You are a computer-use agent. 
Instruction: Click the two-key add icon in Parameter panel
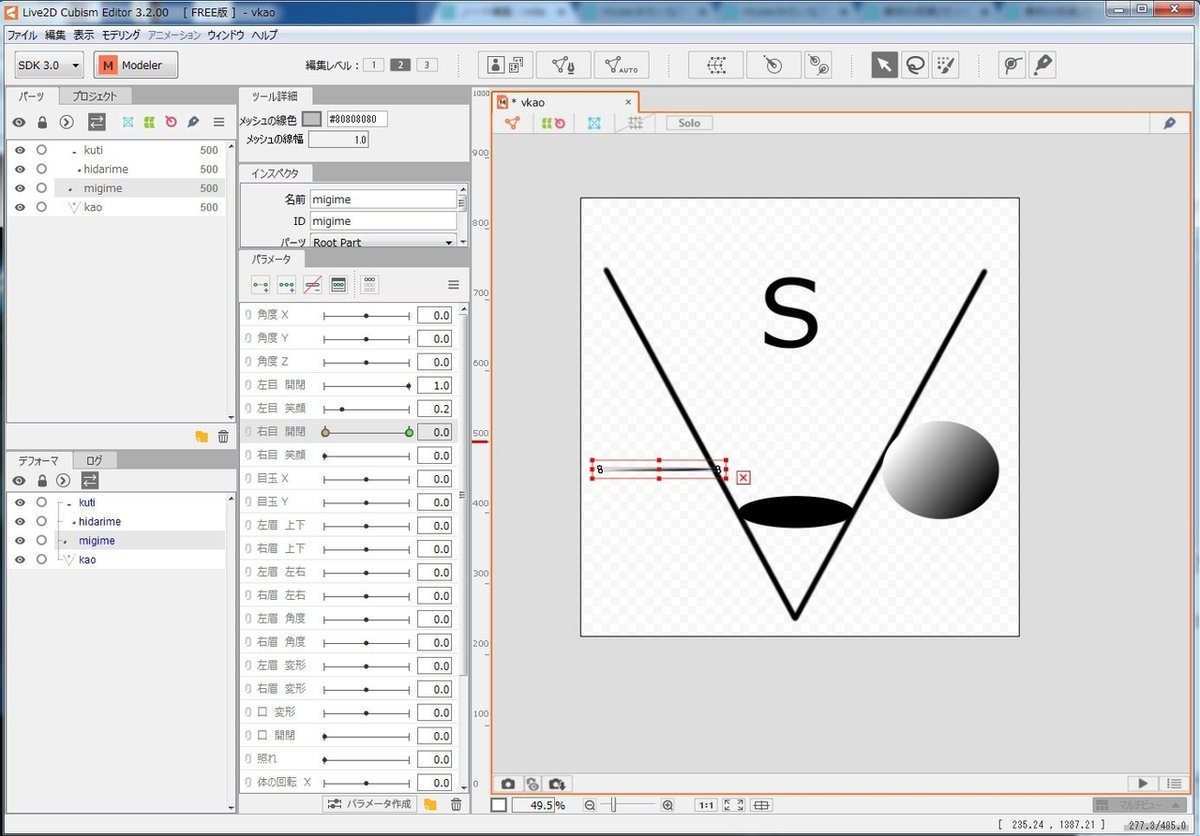(261, 285)
